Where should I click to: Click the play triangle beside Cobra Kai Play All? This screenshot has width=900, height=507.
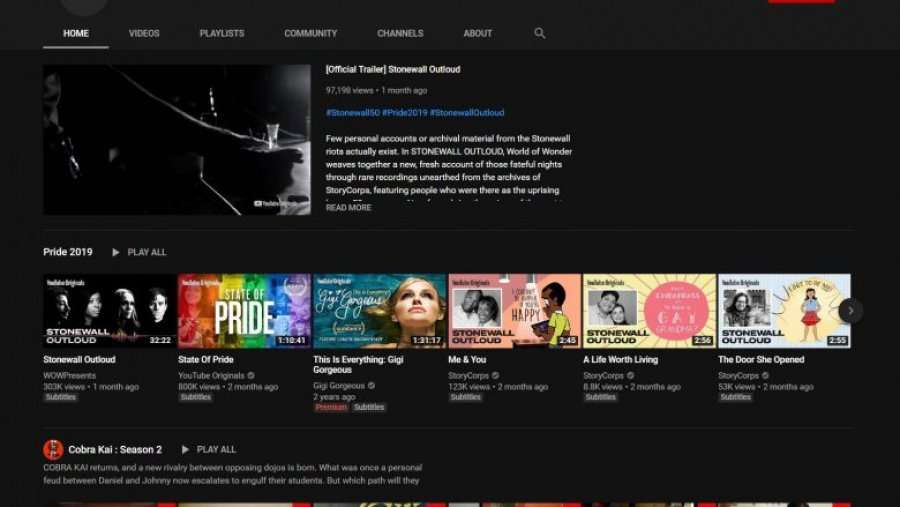pos(185,450)
